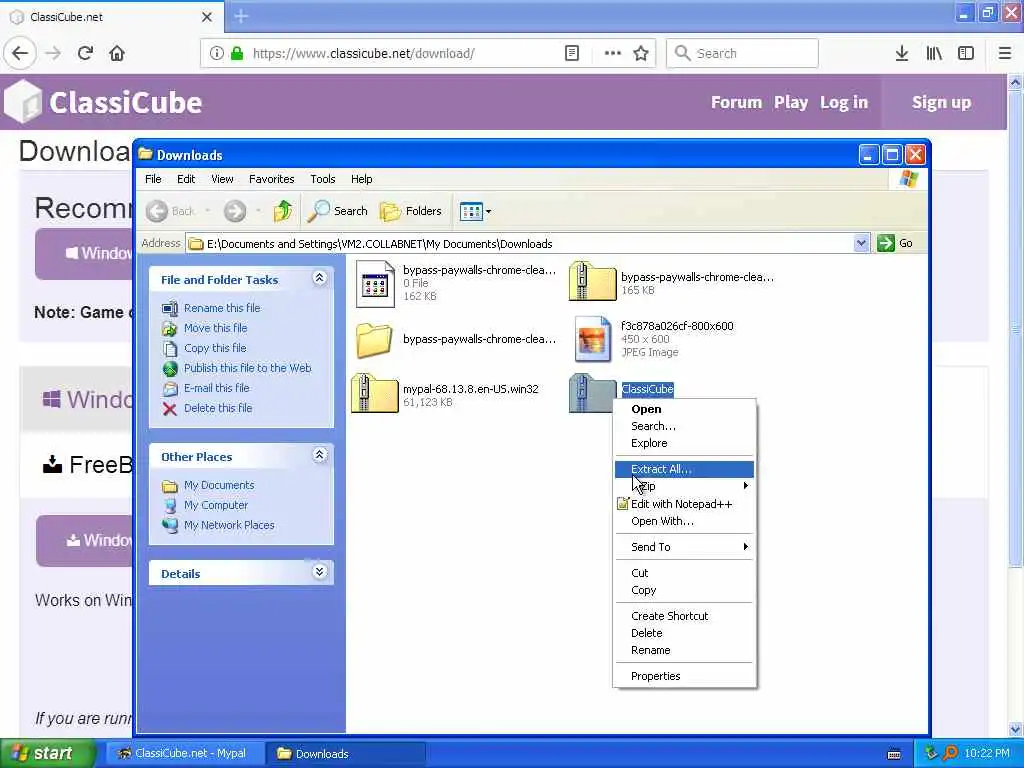
Task: Expand the Address bar dropdown
Action: (861, 244)
